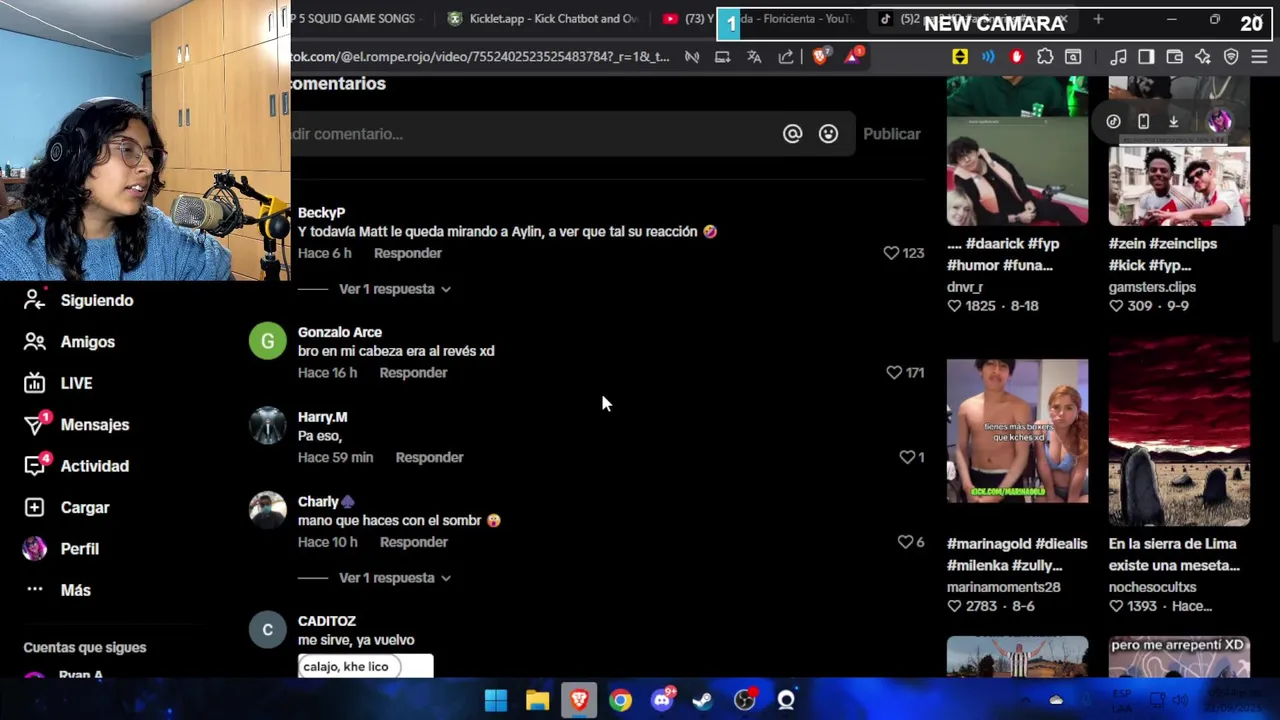This screenshot has height=720, width=1280.
Task: Open the red stop-hand extension
Action: pyautogui.click(x=1017, y=57)
